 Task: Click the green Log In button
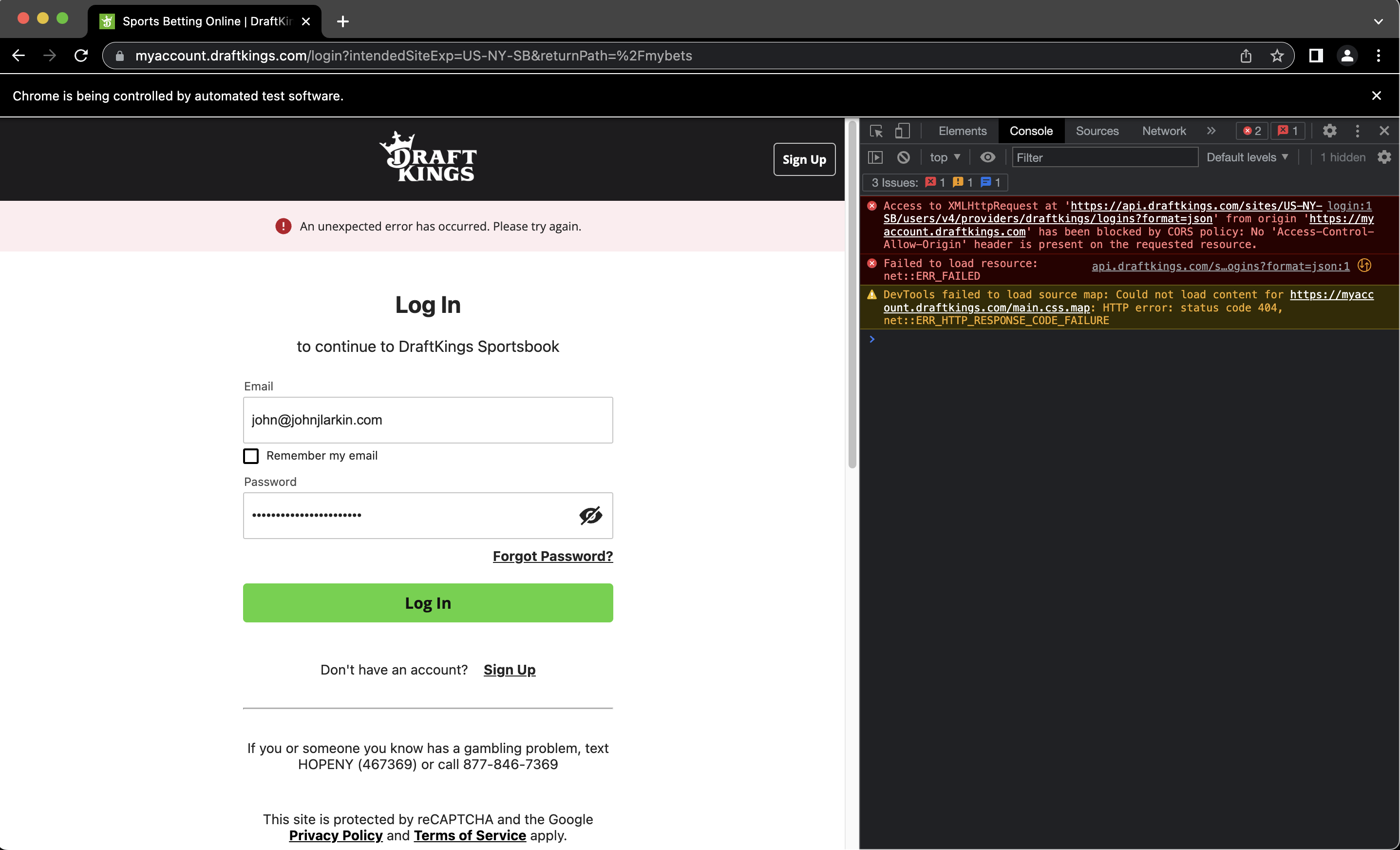[428, 603]
